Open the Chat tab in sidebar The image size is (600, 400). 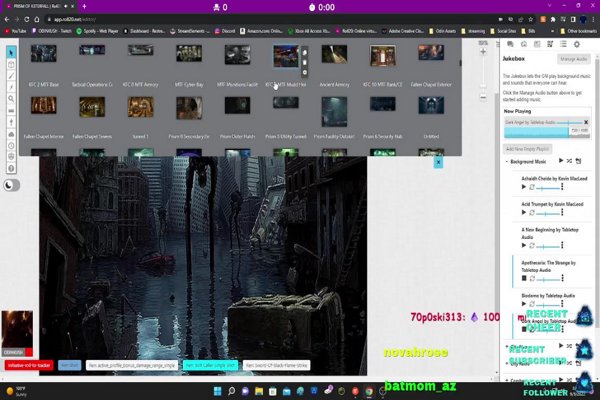point(510,44)
